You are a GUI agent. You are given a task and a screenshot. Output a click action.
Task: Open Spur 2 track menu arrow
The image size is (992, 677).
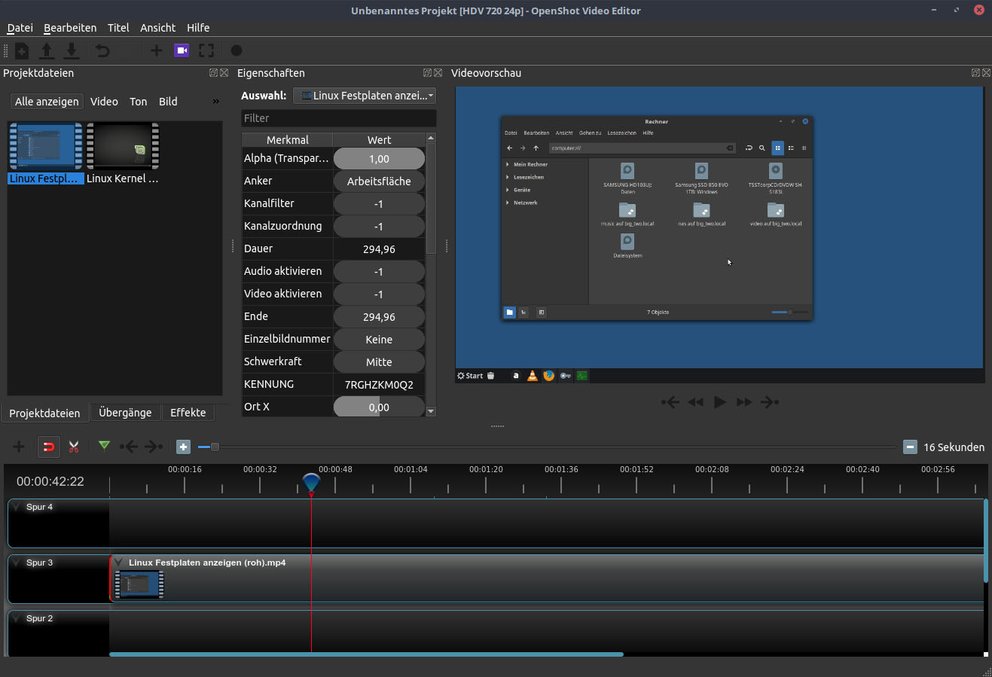point(16,618)
